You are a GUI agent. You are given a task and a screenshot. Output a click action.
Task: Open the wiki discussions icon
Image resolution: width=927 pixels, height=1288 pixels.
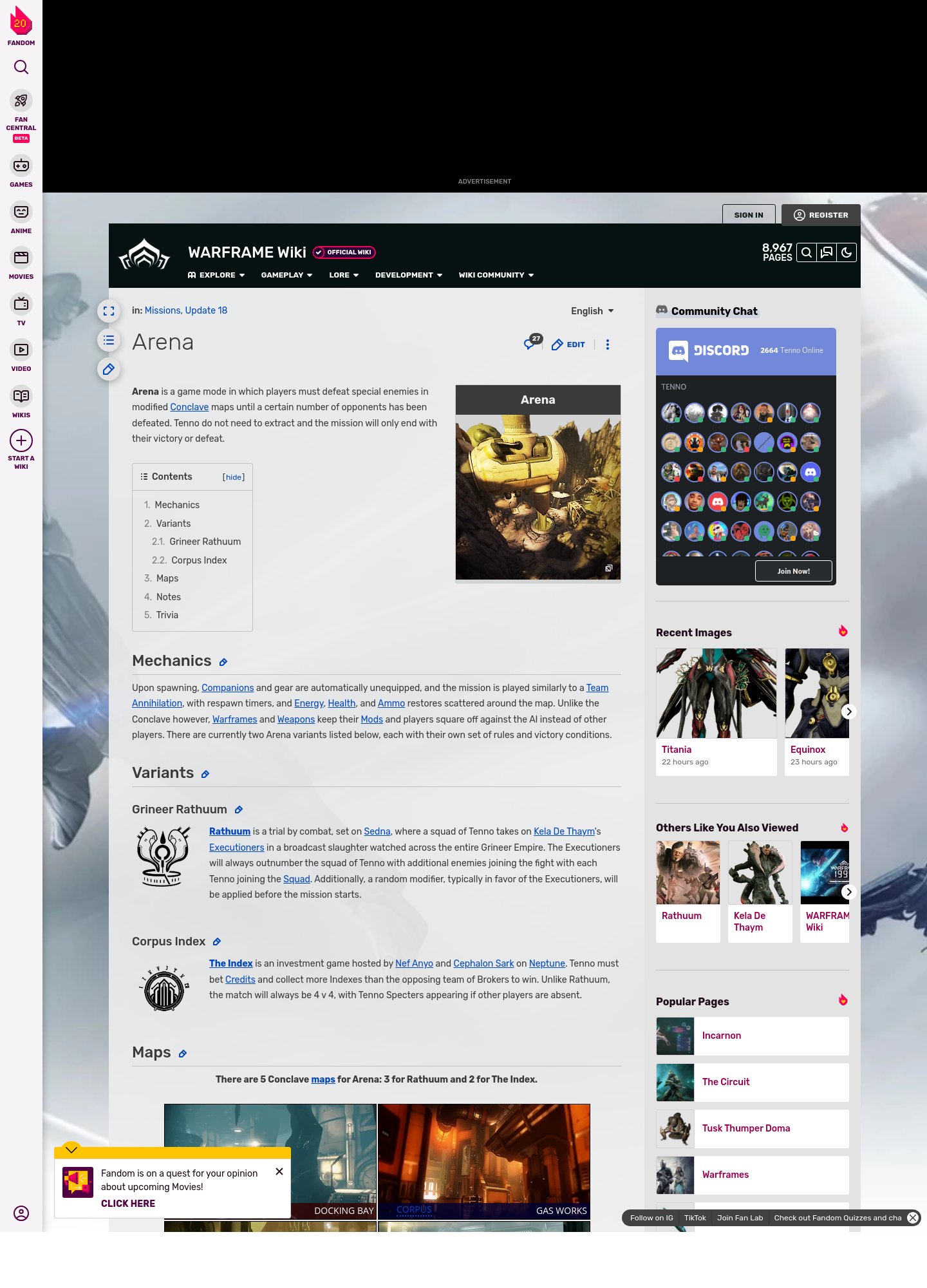click(x=827, y=252)
